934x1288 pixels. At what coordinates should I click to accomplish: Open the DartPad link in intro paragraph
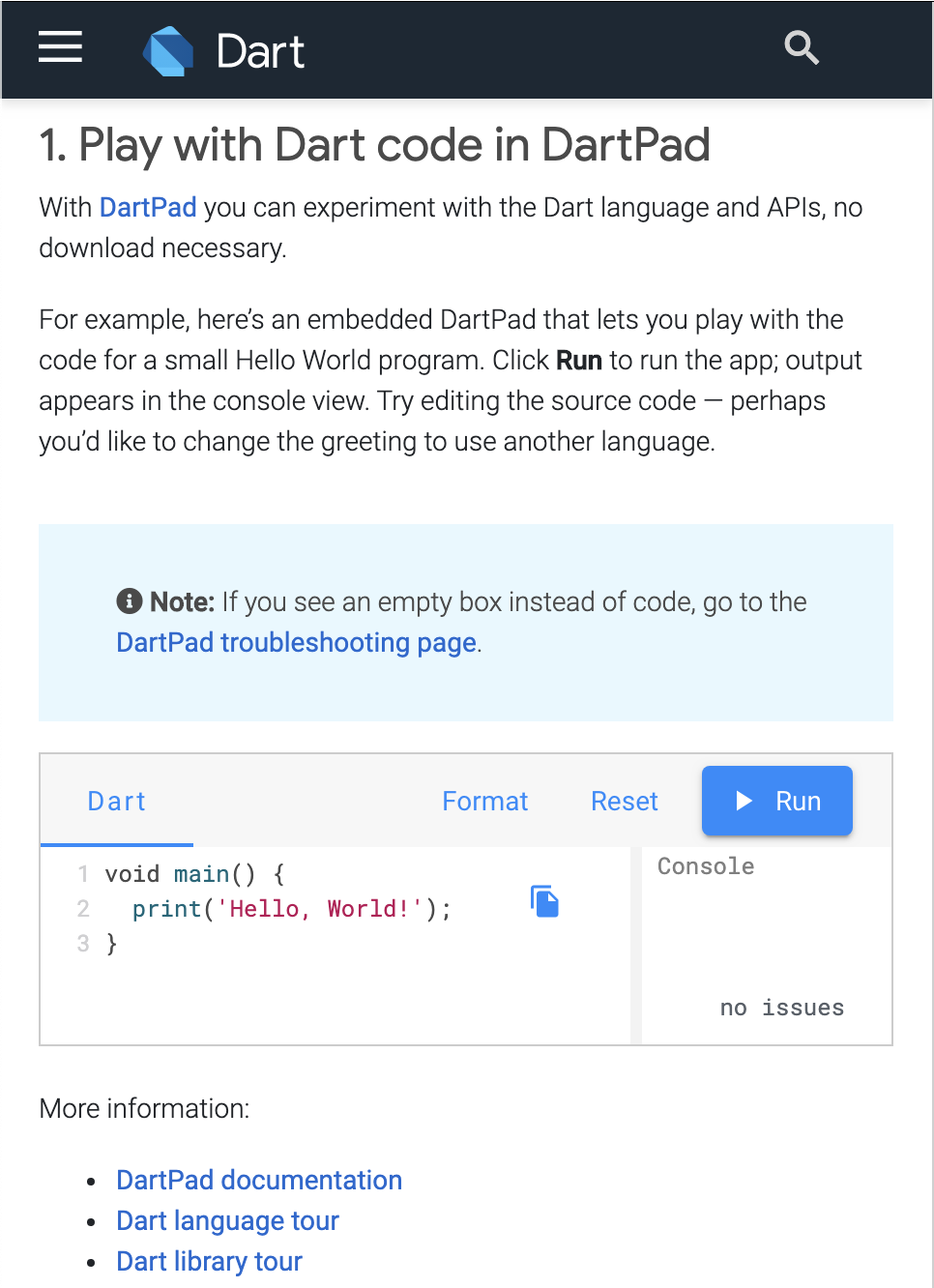[x=148, y=207]
